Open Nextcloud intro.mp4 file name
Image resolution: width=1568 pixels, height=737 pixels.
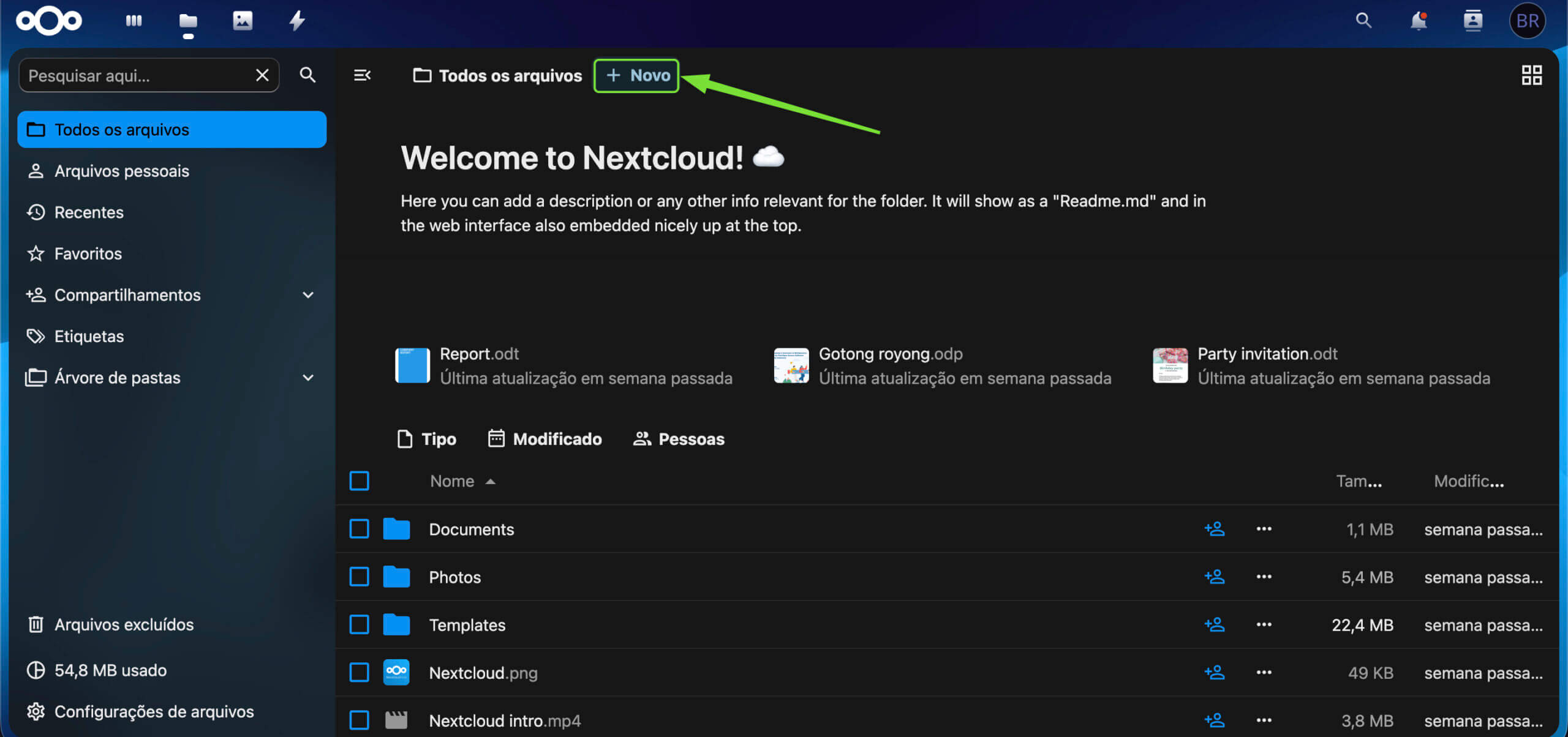pyautogui.click(x=505, y=720)
